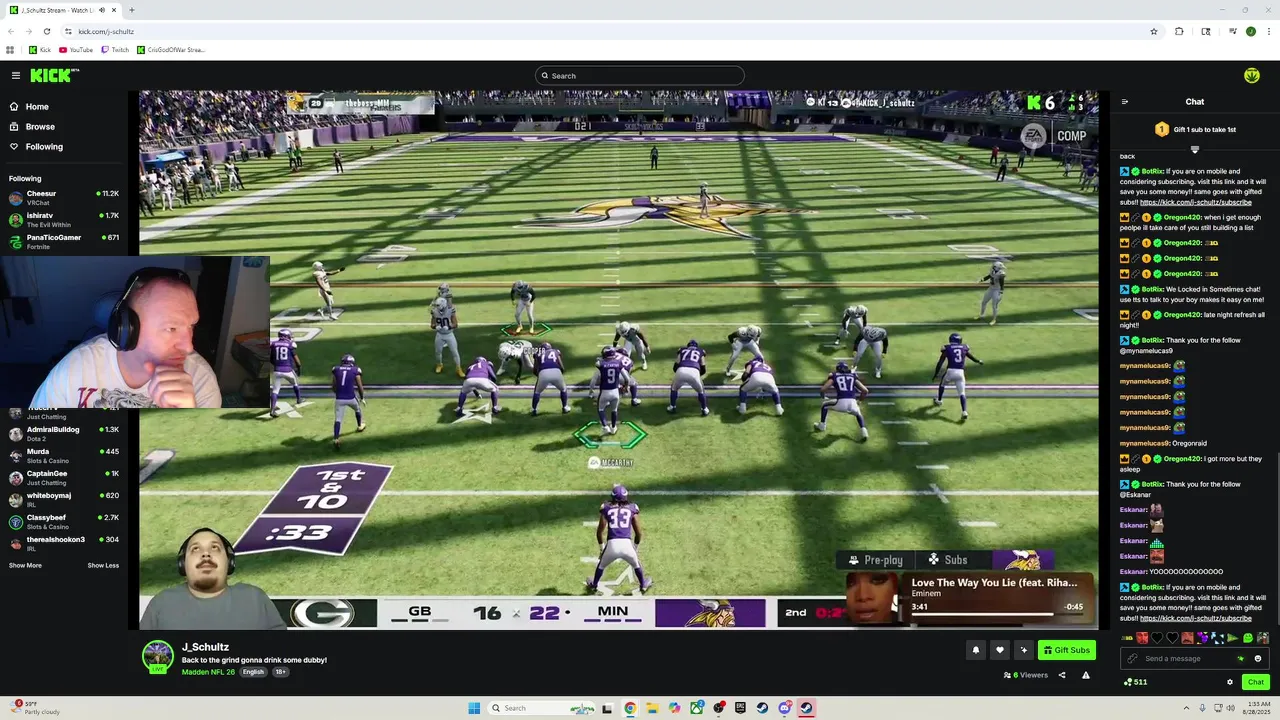
Task: Open browser extensions puzzle icon
Action: [x=1179, y=31]
